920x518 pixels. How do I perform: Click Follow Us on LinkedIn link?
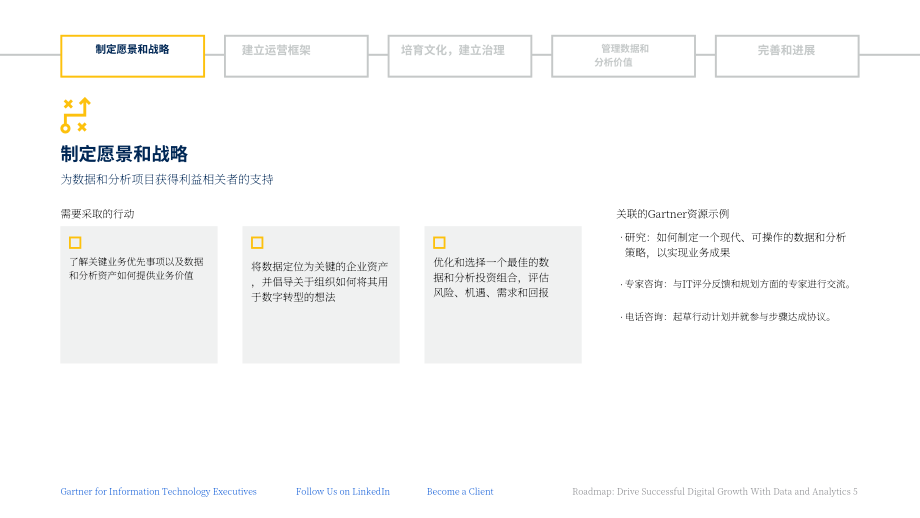pos(343,492)
